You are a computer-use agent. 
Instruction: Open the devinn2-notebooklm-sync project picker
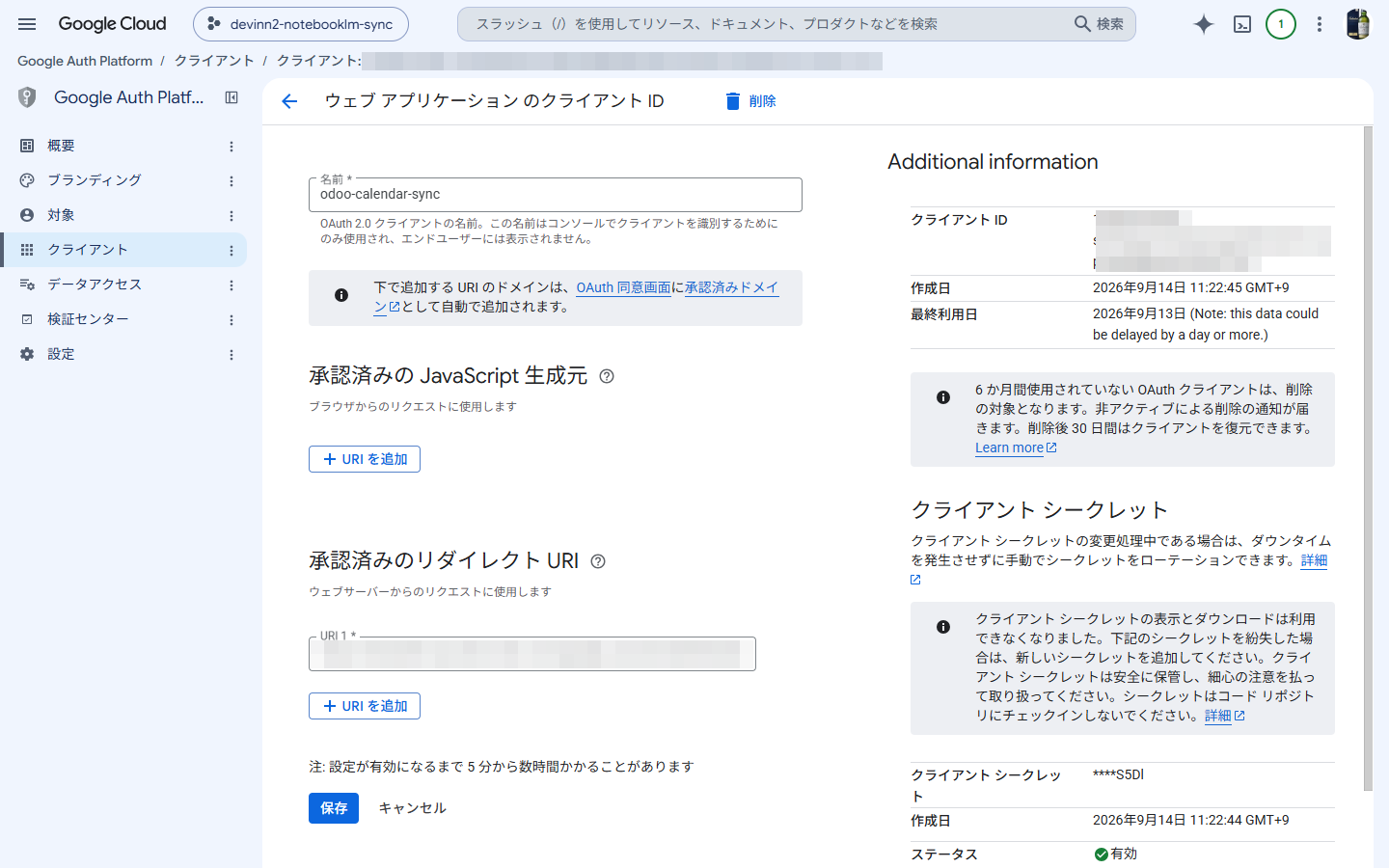point(301,24)
